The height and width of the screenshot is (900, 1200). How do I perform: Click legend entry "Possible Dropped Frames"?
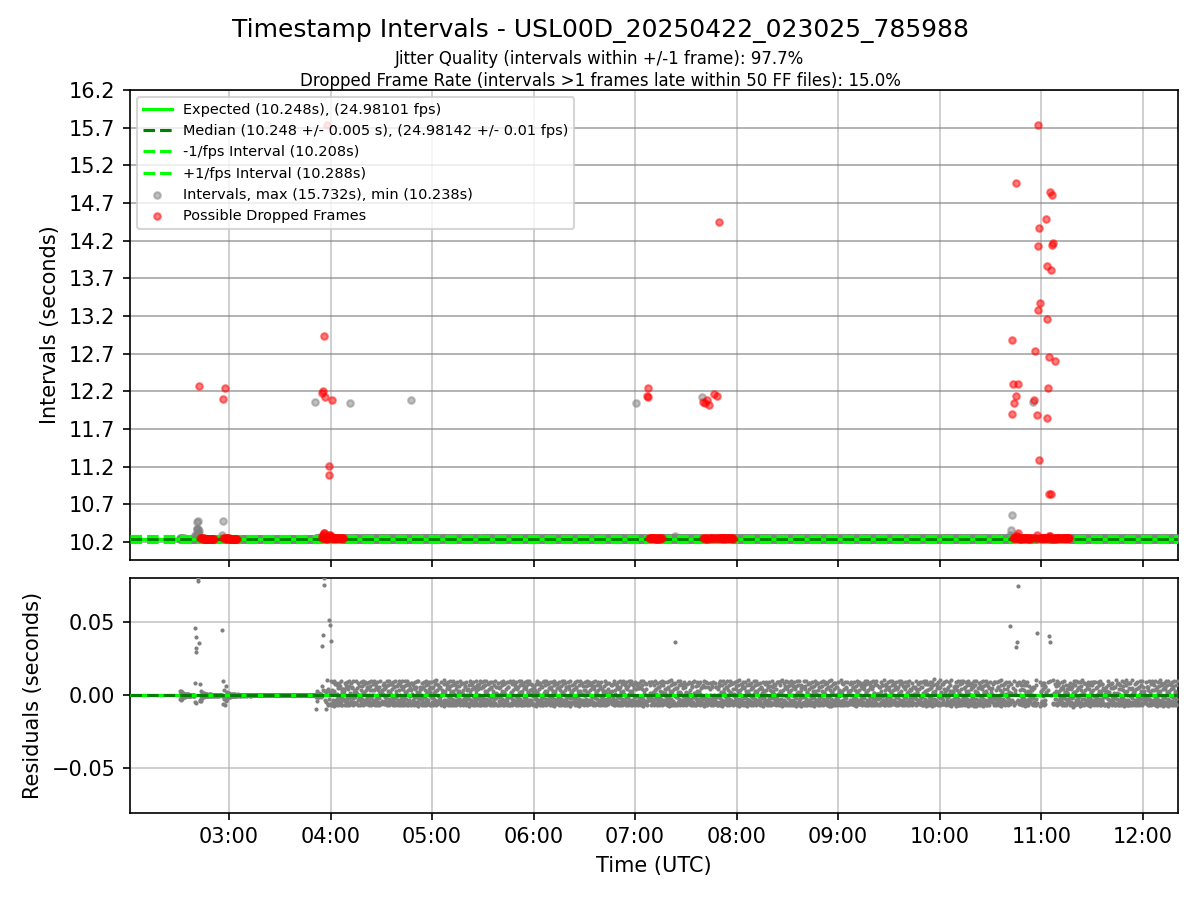[274, 215]
